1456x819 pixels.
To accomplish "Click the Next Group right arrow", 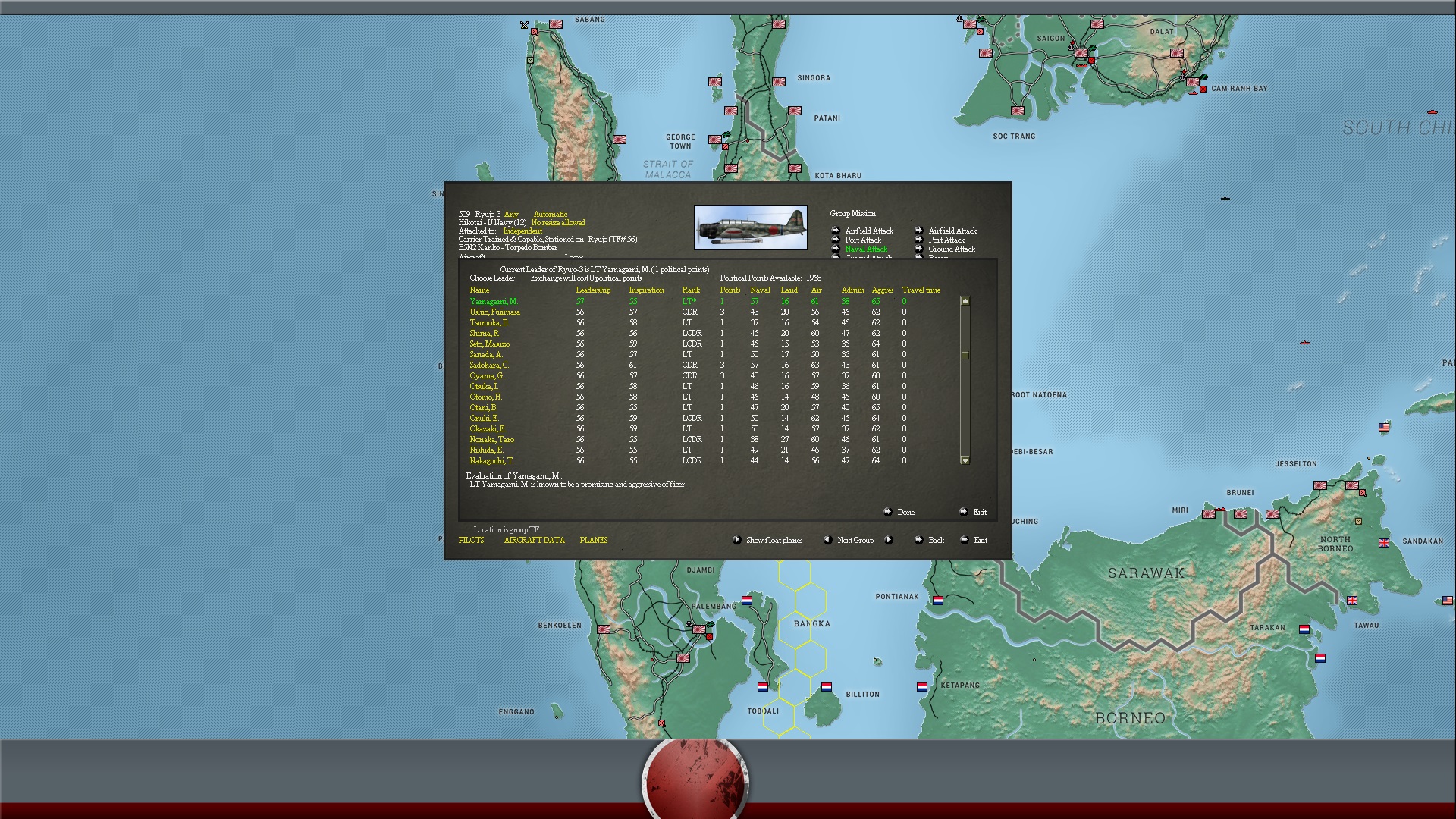I will tap(889, 540).
